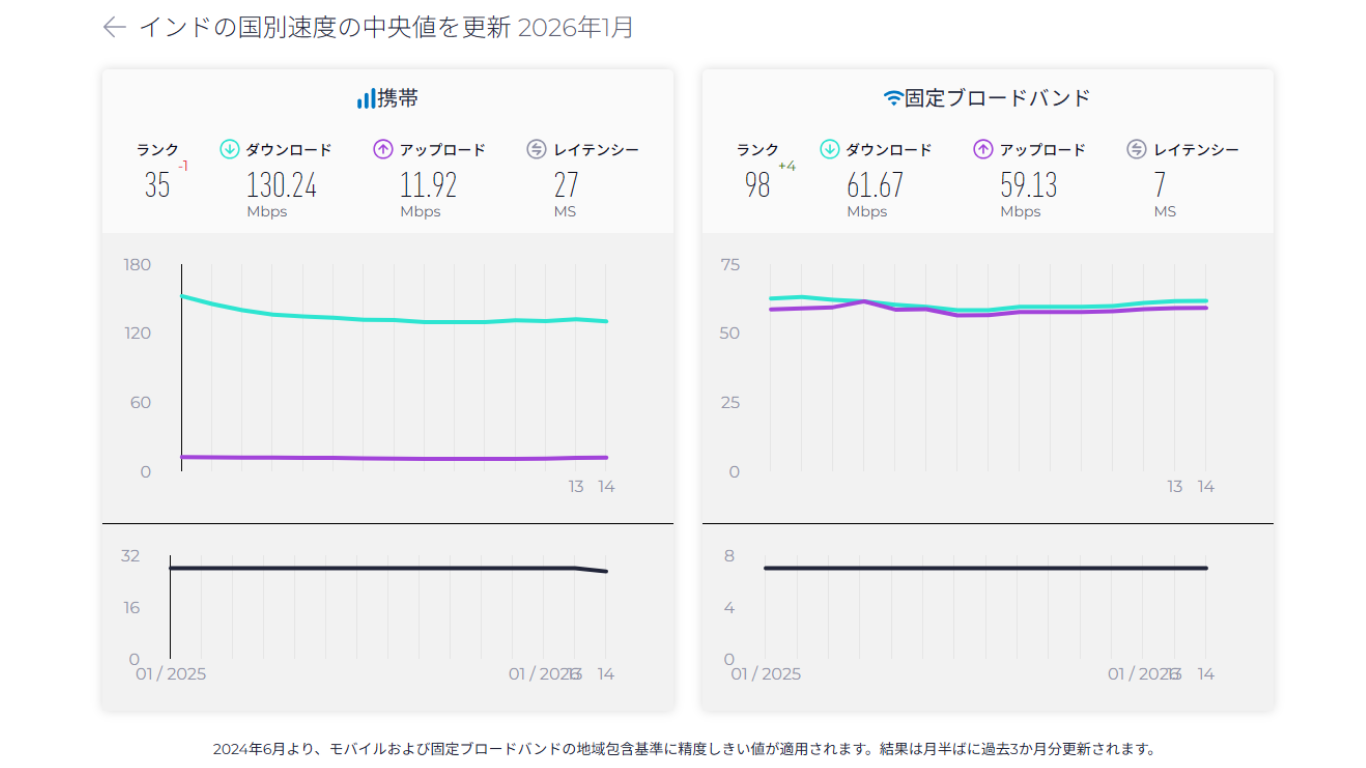The width and height of the screenshot is (1366, 768).
Task: Click the back arrow next to the title
Action: tap(113, 29)
